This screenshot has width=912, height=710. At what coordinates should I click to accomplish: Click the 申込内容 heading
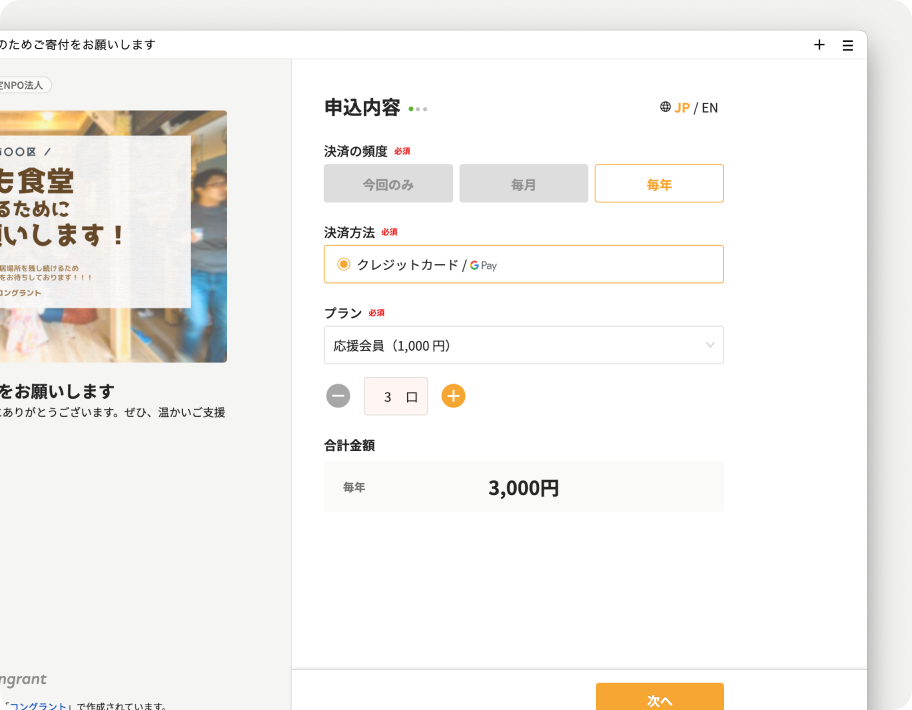click(362, 108)
